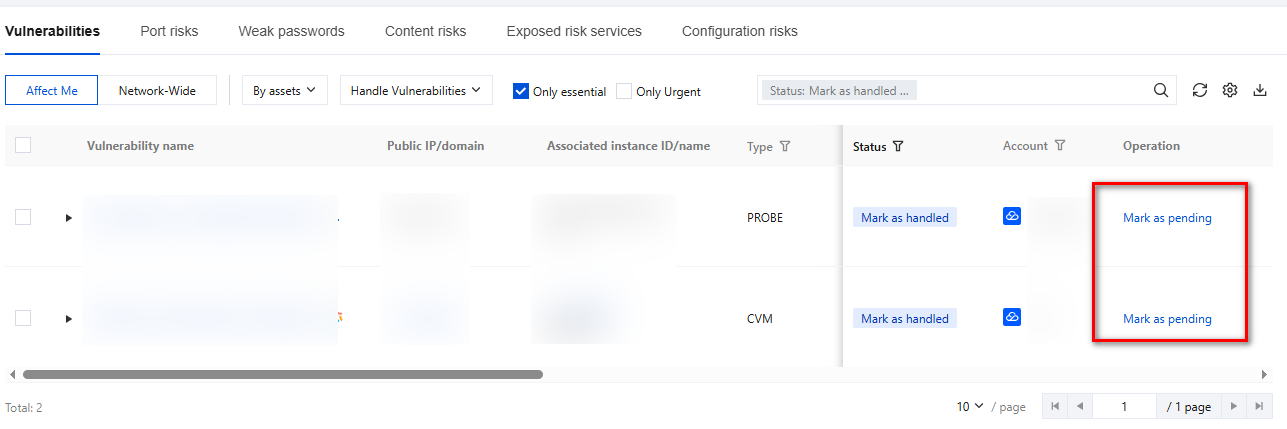Click the download export icon
This screenshot has height=429, width=1287.
tap(1260, 90)
